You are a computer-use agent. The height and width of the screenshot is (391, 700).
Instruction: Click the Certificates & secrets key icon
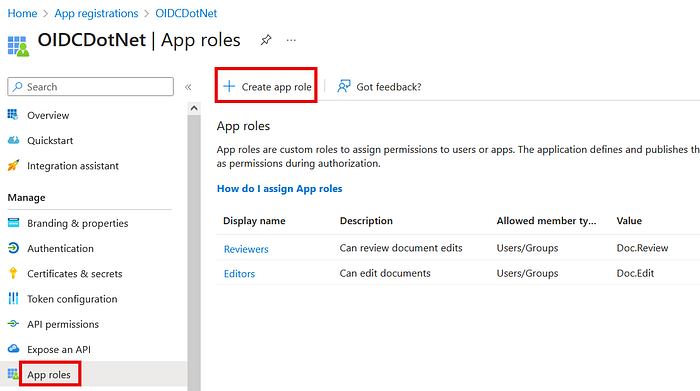click(13, 273)
